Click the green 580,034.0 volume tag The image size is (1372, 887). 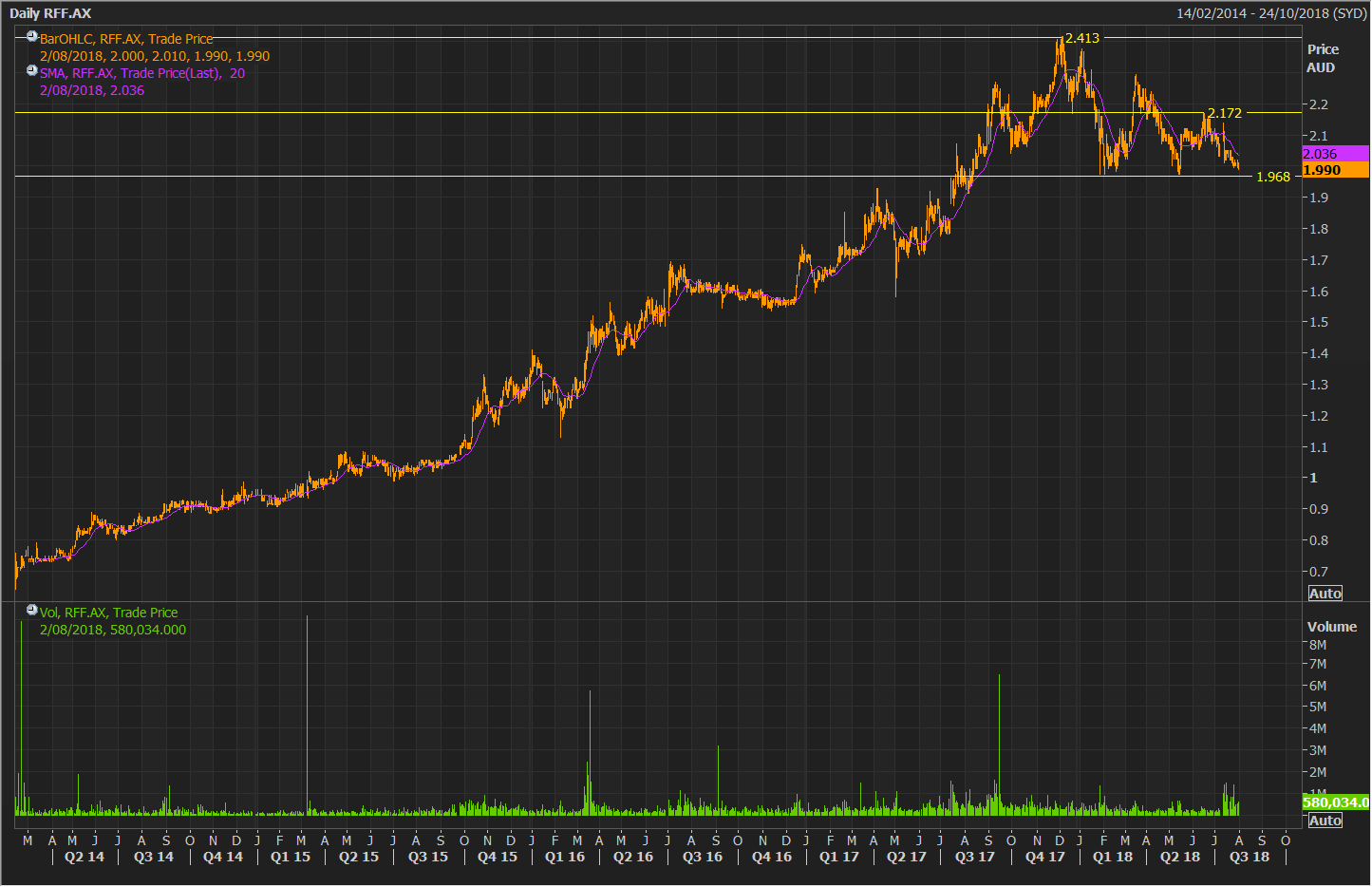click(1335, 802)
